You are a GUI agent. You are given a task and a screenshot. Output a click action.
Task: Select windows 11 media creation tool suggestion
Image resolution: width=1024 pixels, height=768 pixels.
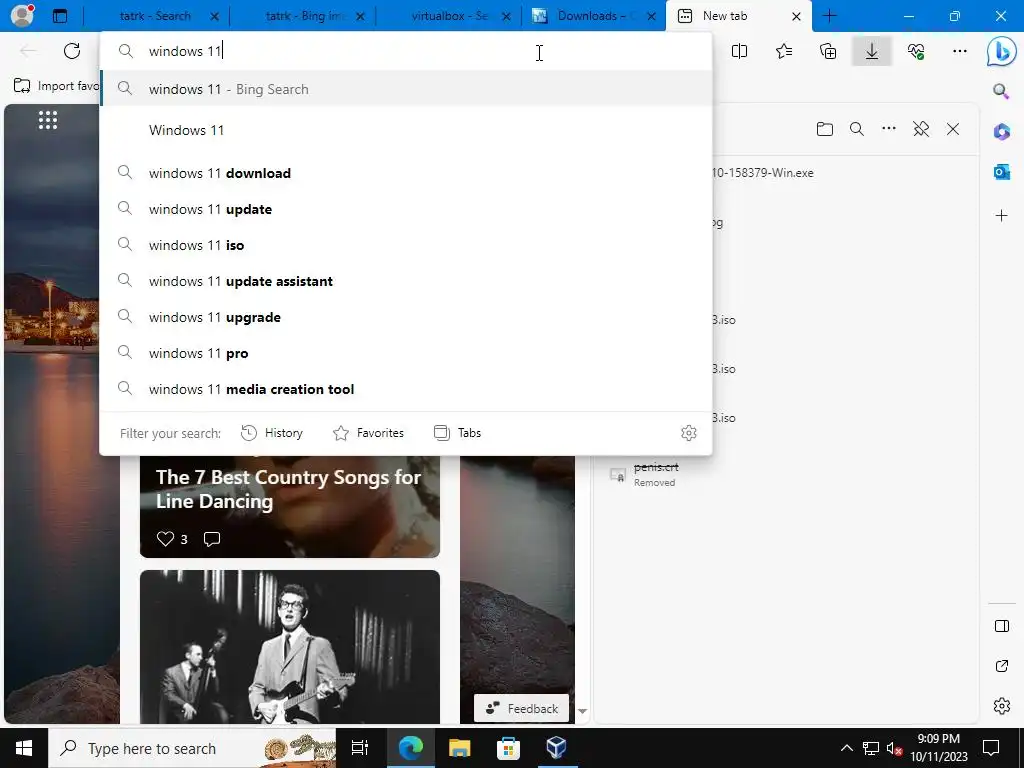pos(406,389)
